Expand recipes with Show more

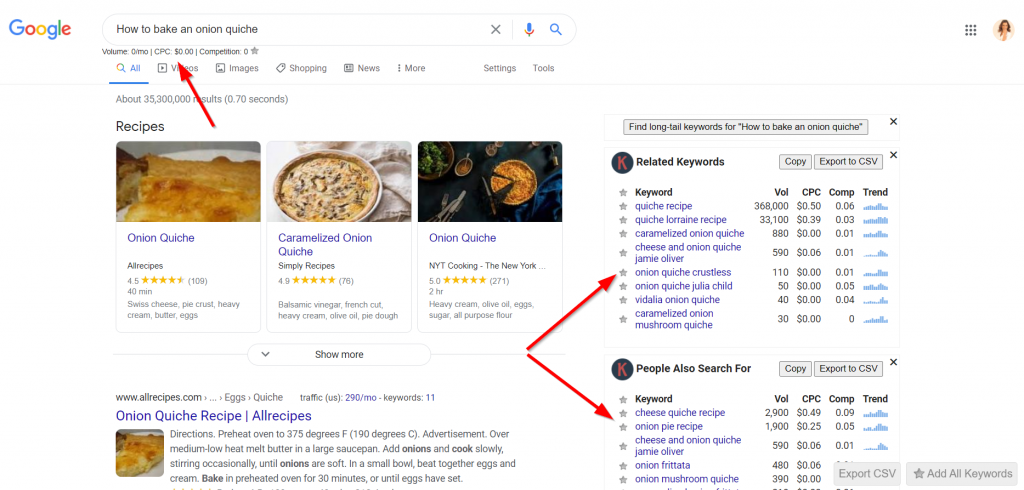[x=339, y=355]
